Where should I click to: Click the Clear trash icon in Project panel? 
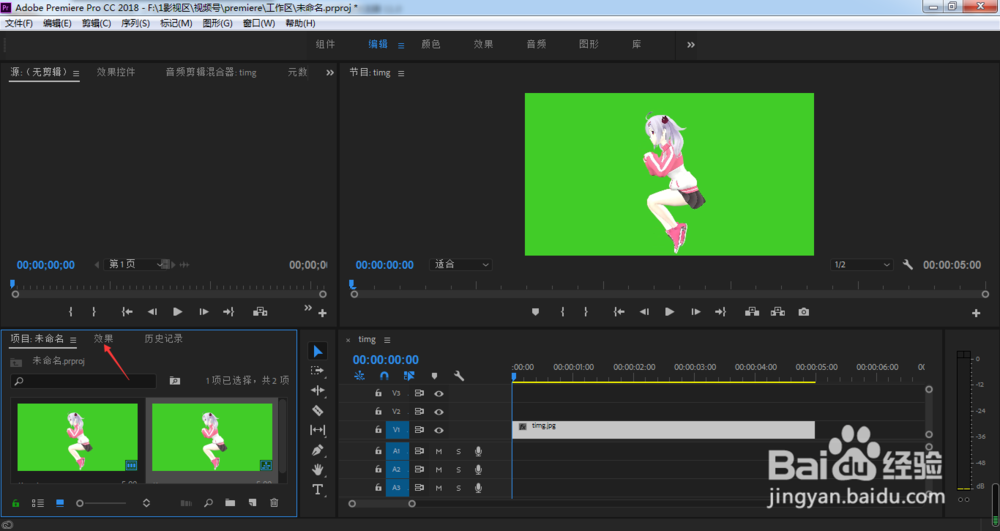click(x=274, y=503)
